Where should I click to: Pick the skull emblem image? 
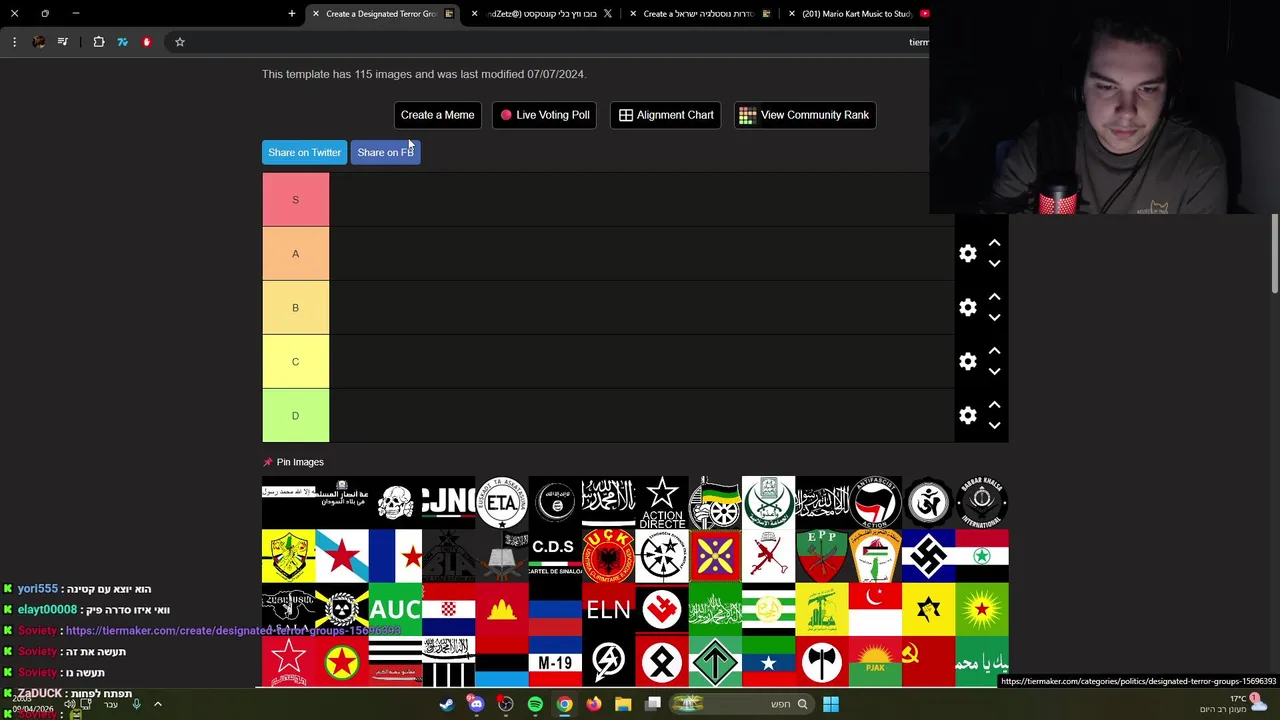click(x=395, y=502)
